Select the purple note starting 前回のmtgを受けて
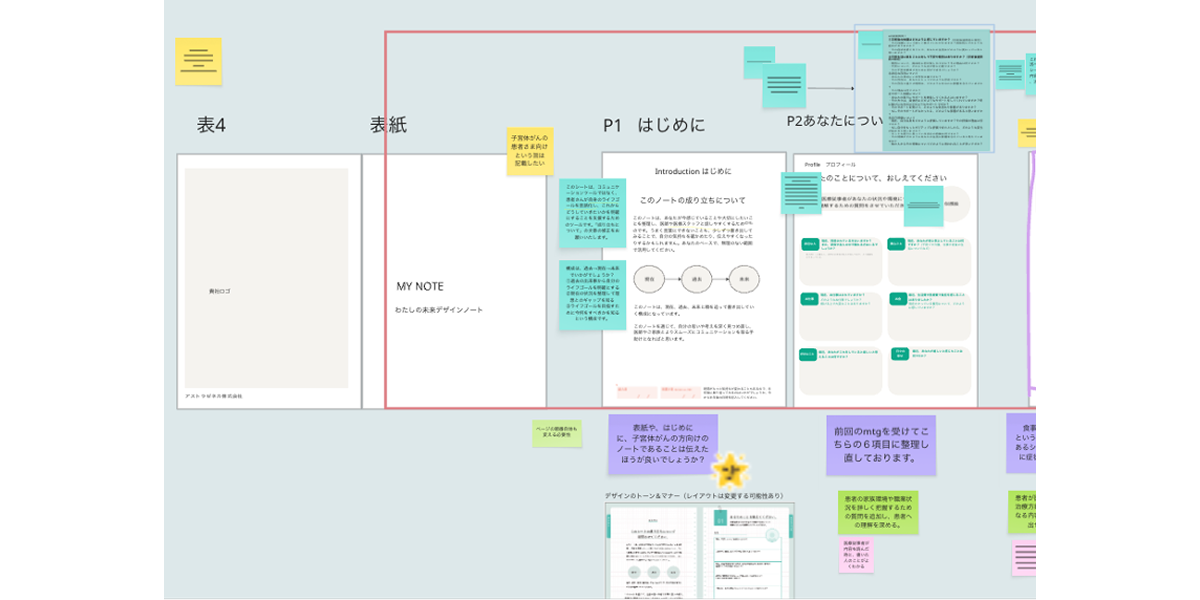This screenshot has width=1200, height=600. click(881, 445)
